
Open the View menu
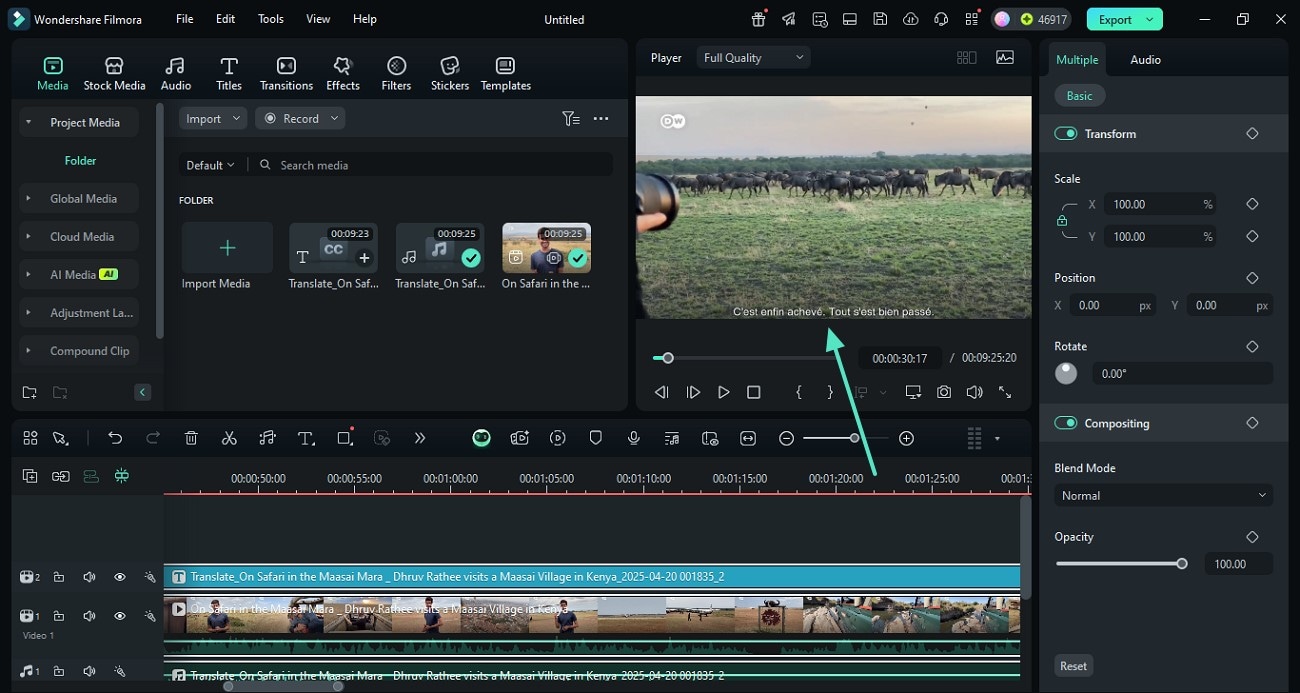click(318, 19)
